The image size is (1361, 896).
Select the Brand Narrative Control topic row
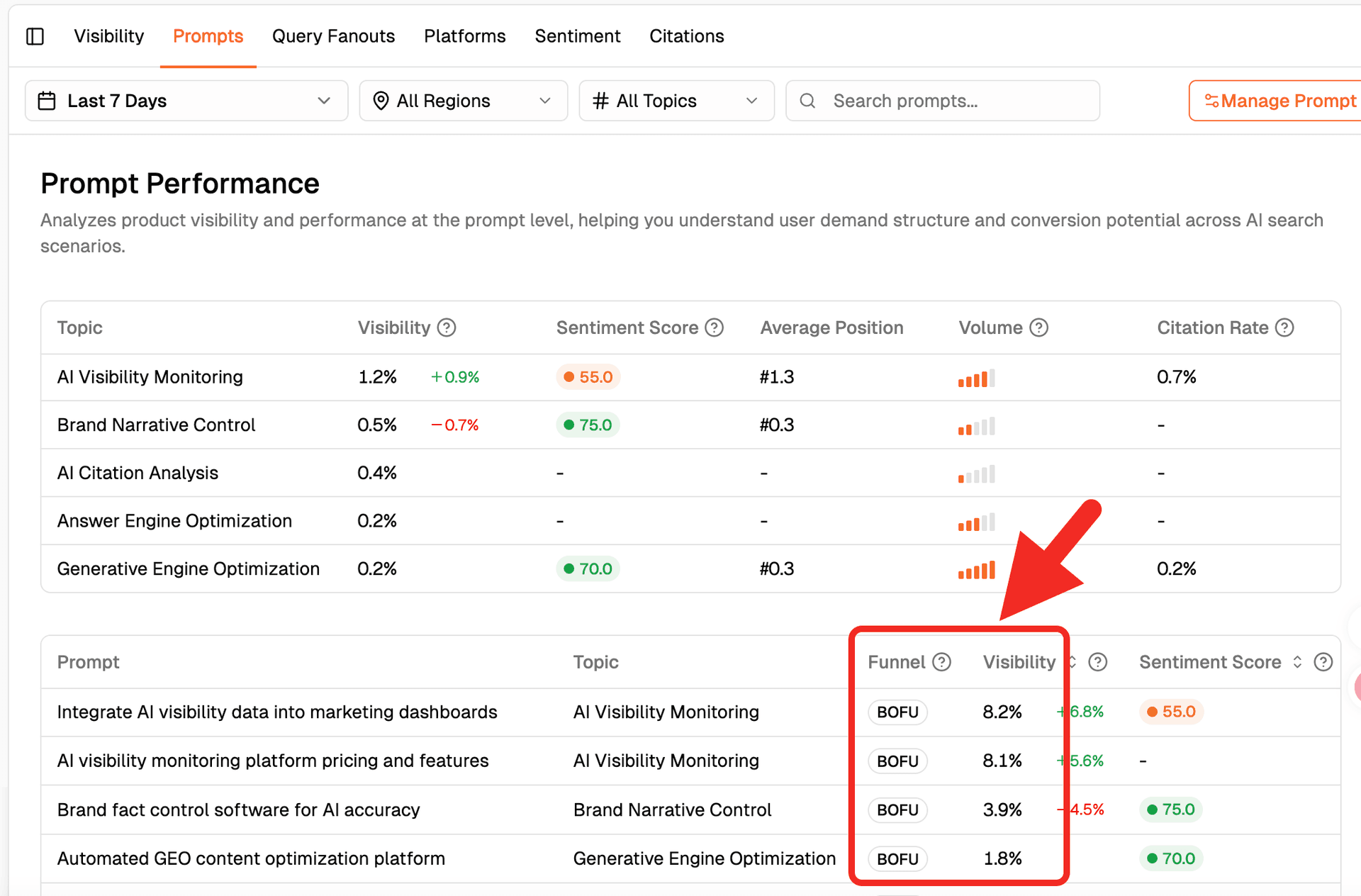690,425
